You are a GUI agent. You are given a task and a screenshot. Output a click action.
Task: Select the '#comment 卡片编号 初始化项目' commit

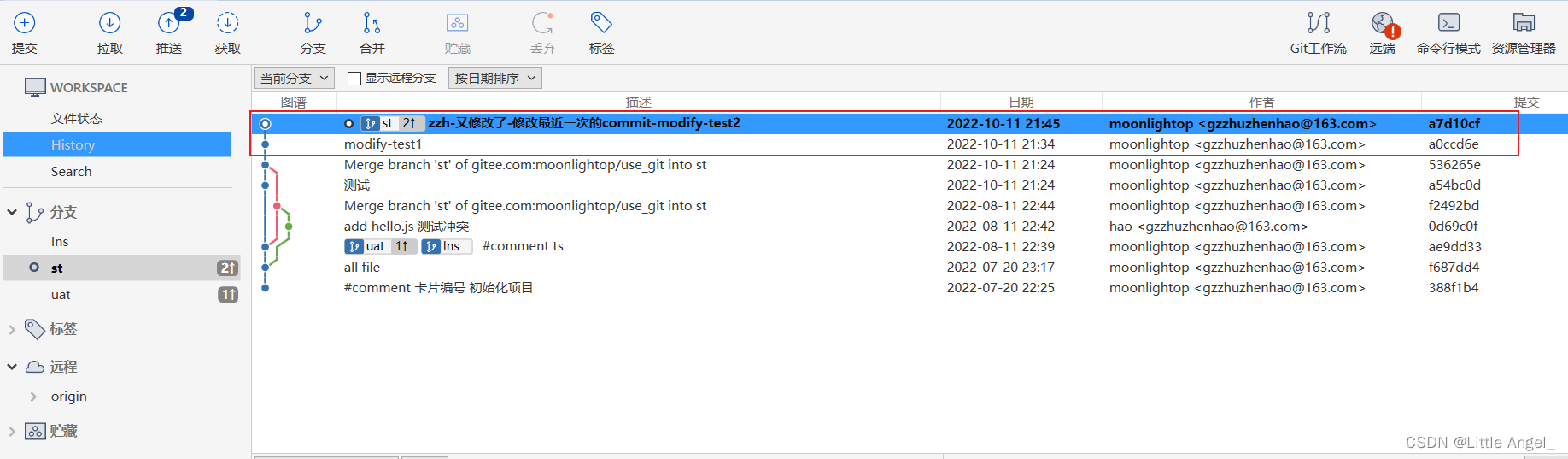coord(910,288)
